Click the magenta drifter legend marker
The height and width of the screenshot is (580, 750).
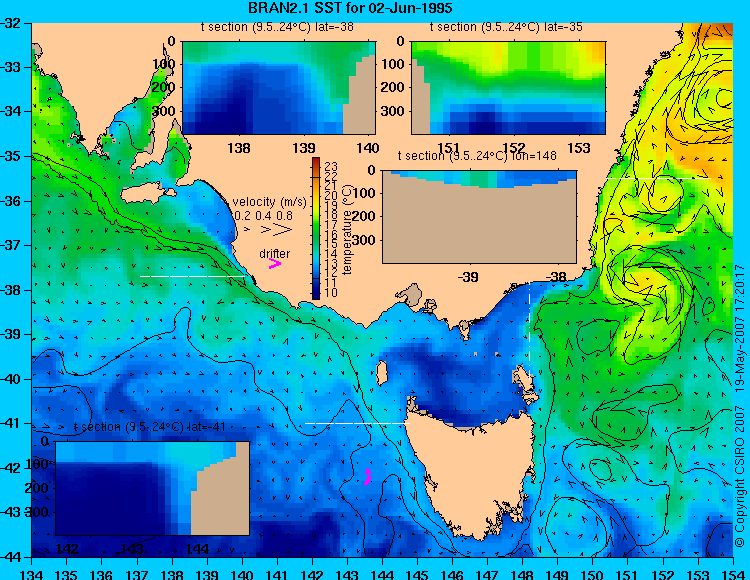(x=275, y=263)
